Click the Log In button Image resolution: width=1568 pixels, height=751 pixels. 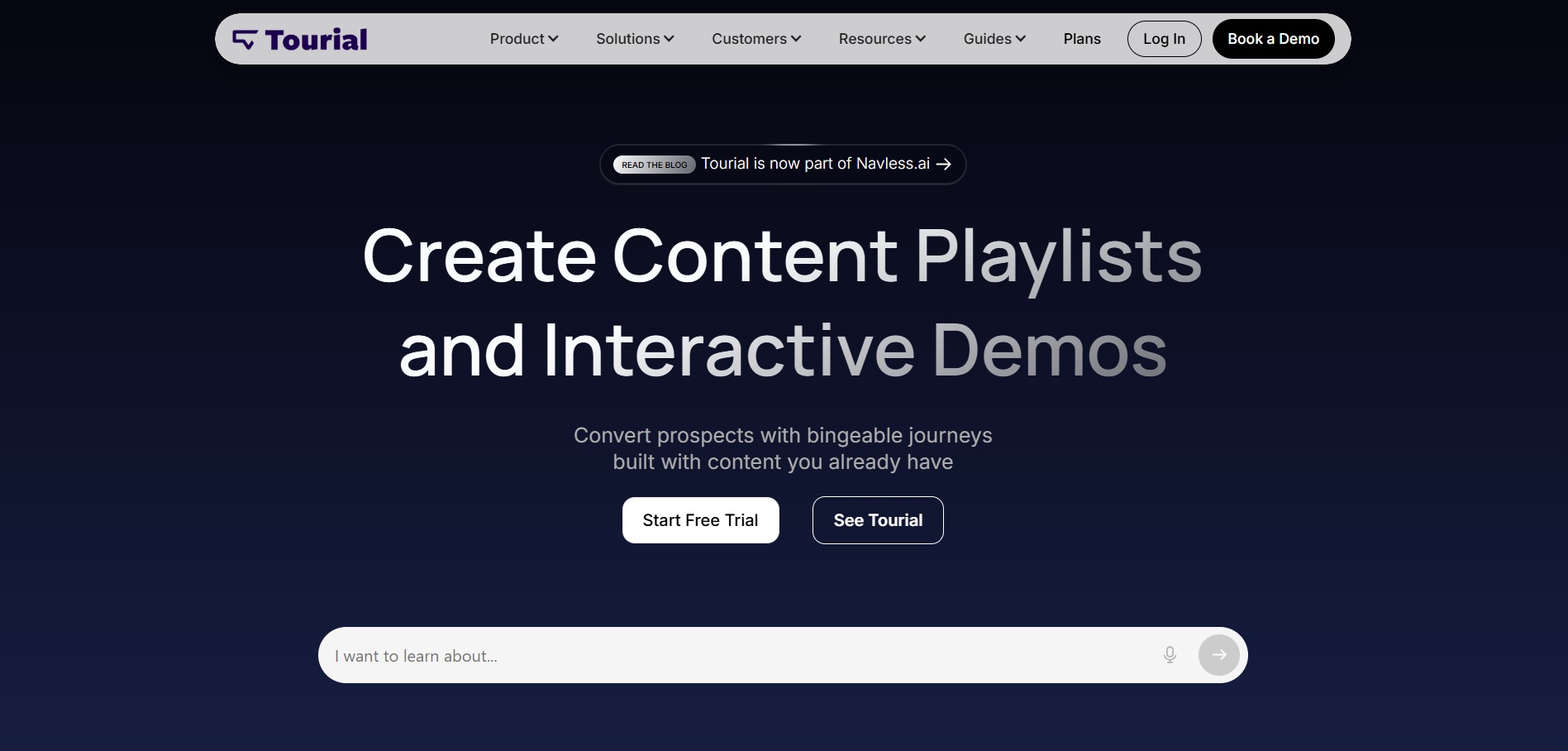pos(1163,38)
